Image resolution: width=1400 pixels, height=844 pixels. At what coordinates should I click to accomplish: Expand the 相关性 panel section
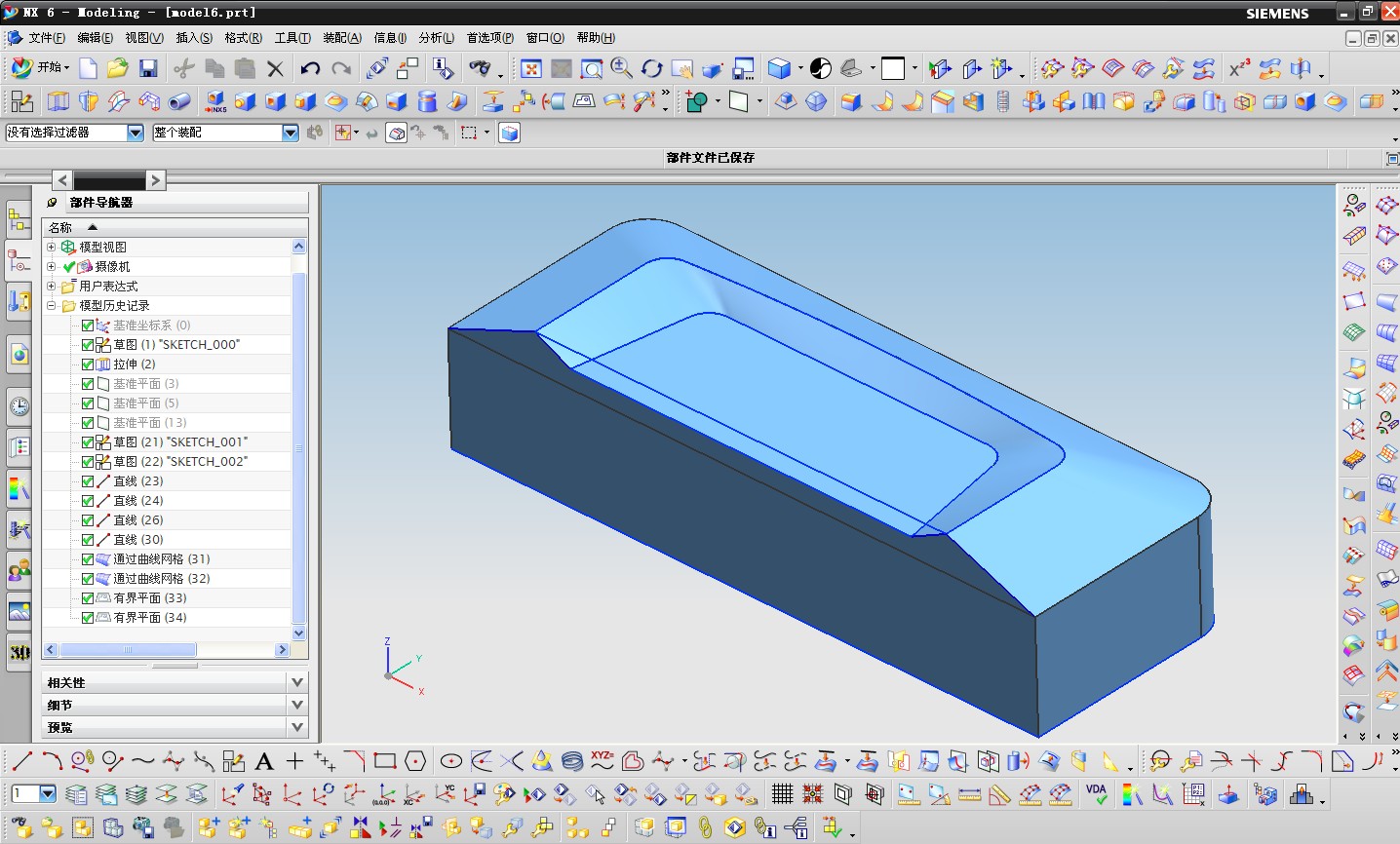click(x=297, y=682)
